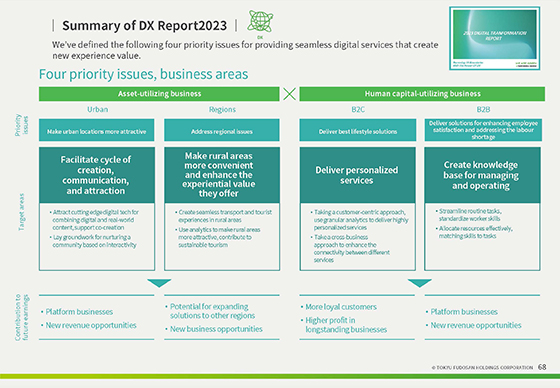560x388 pixels.
Task: Select the Make urban locations more attractive box
Action: coord(96,130)
